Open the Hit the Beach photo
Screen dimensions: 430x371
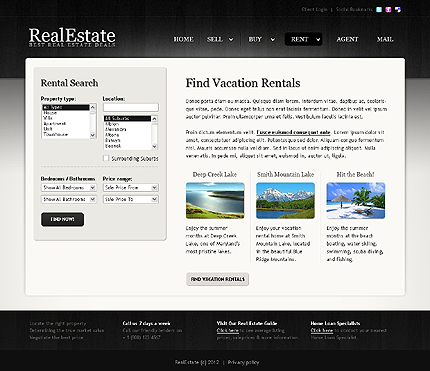[356, 200]
